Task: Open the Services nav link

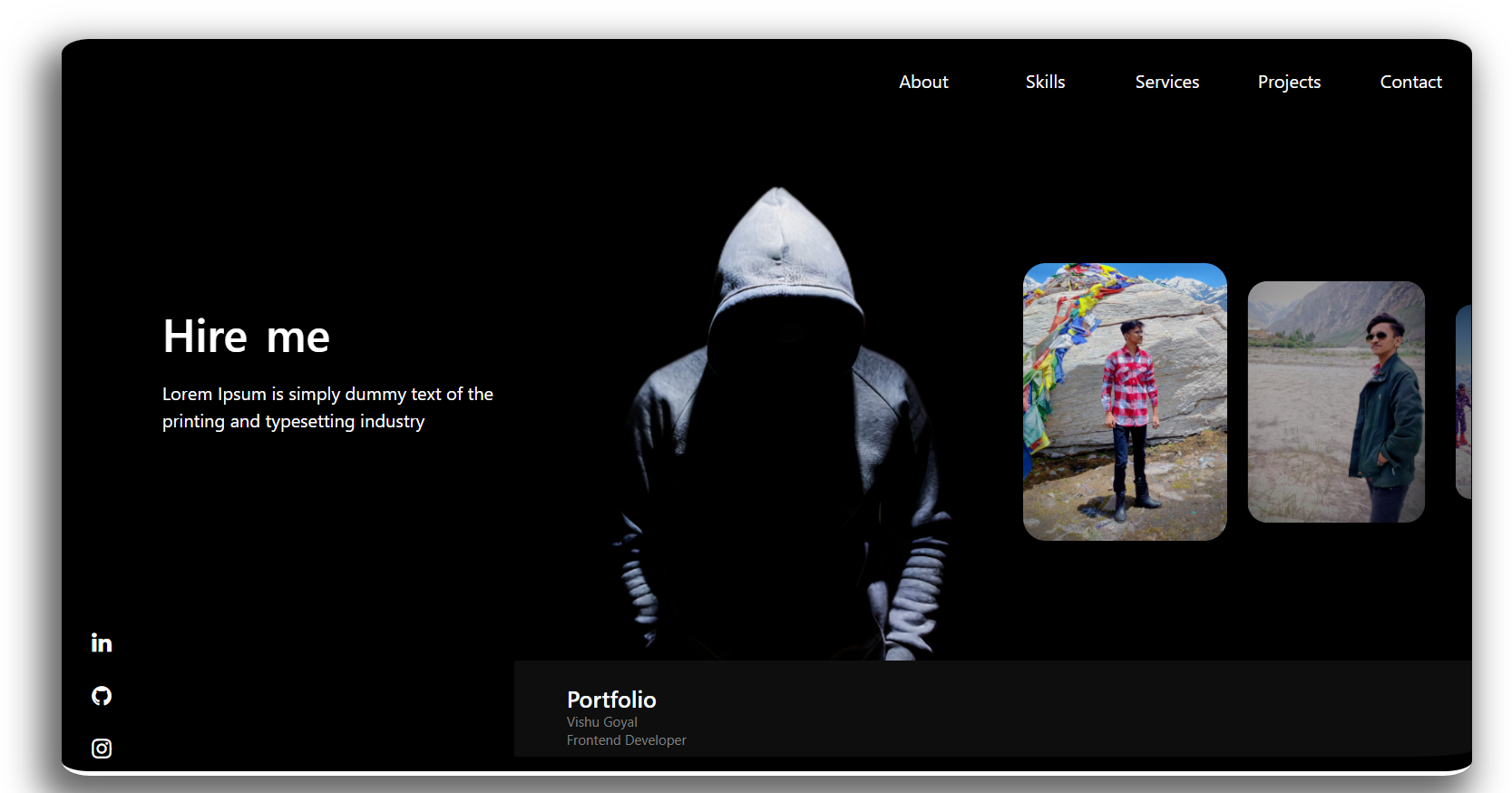Action: coord(1167,82)
